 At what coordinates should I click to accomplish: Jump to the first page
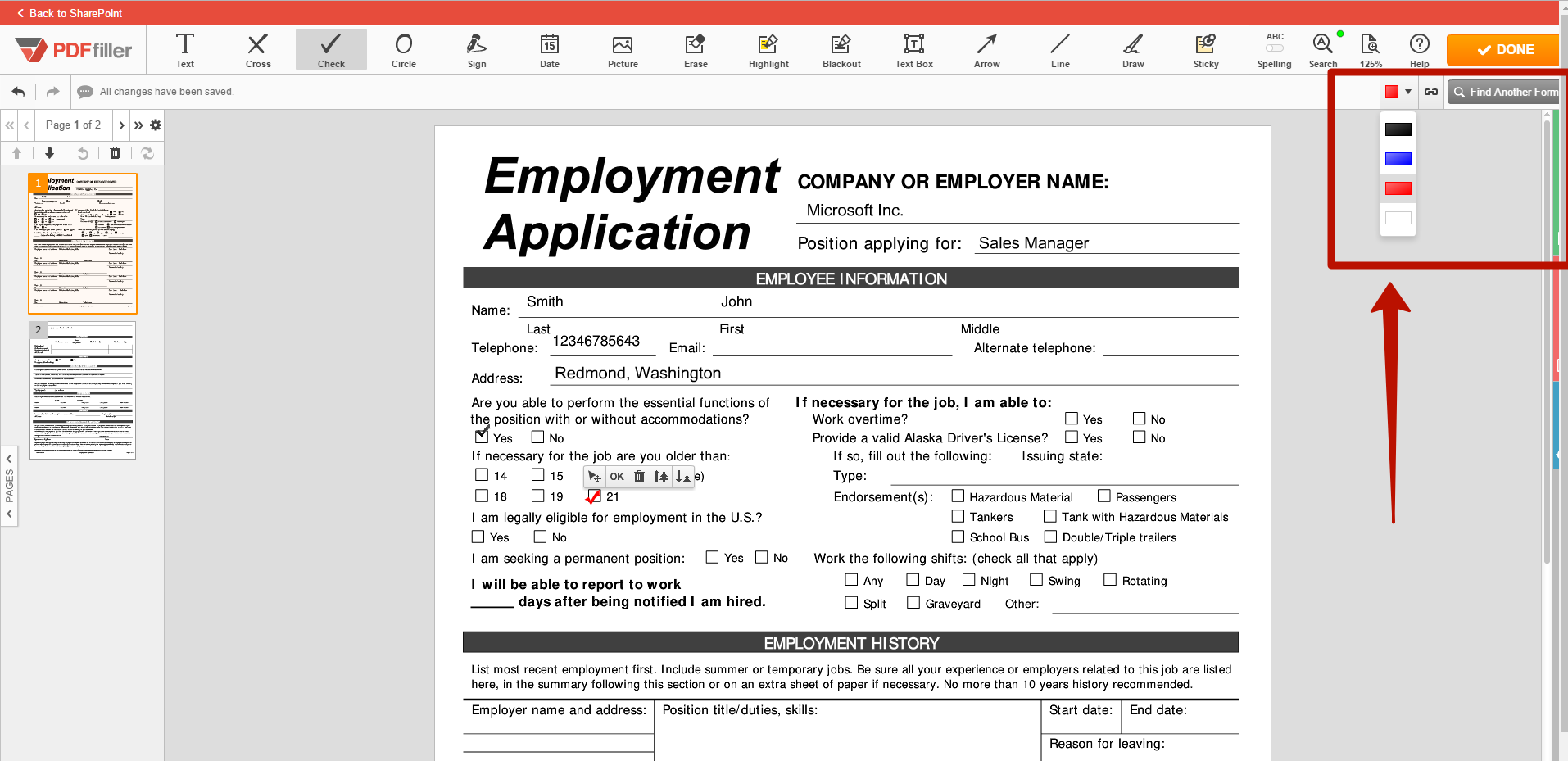[10, 125]
